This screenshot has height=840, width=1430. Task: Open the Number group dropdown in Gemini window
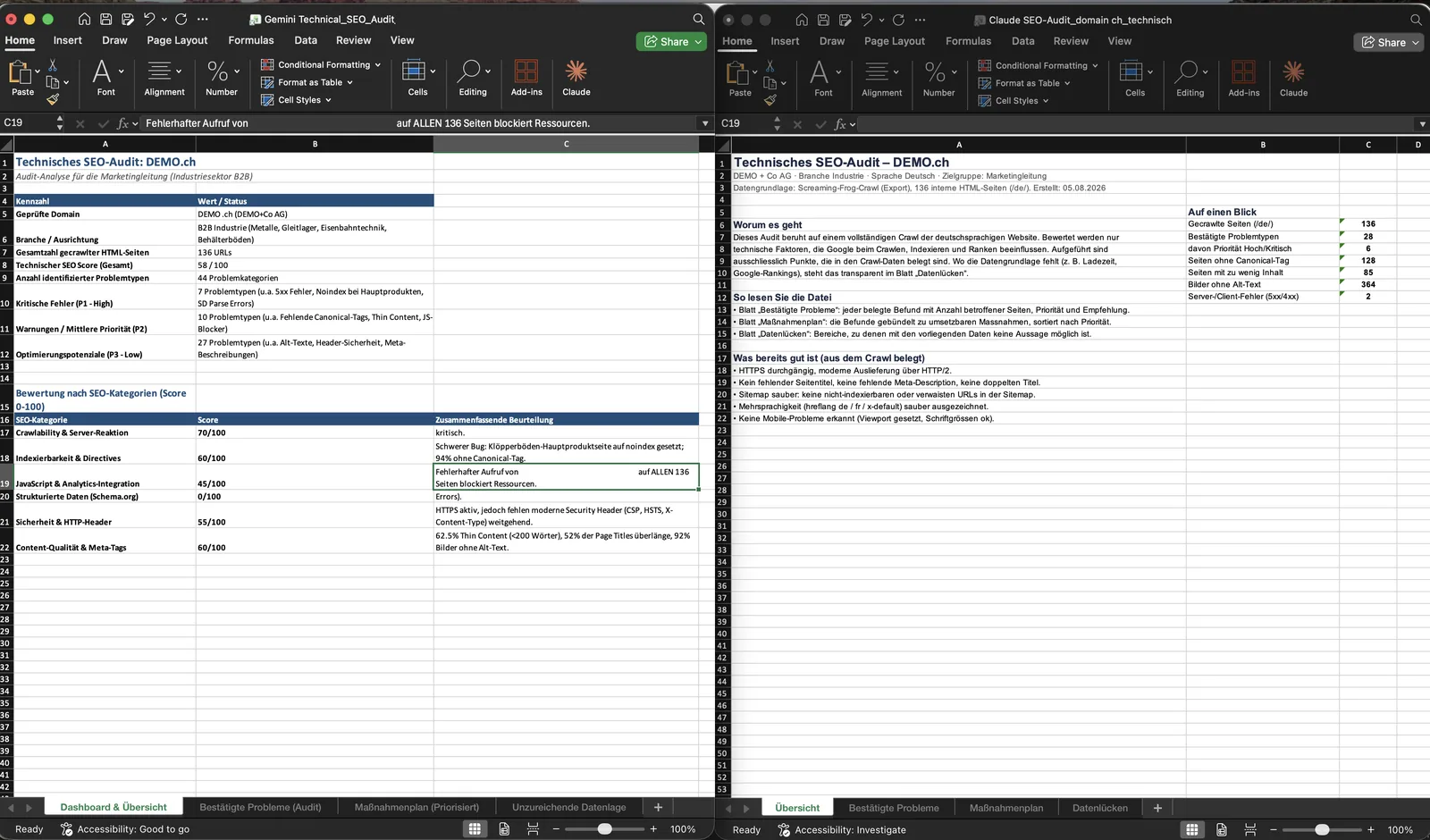pos(237,71)
